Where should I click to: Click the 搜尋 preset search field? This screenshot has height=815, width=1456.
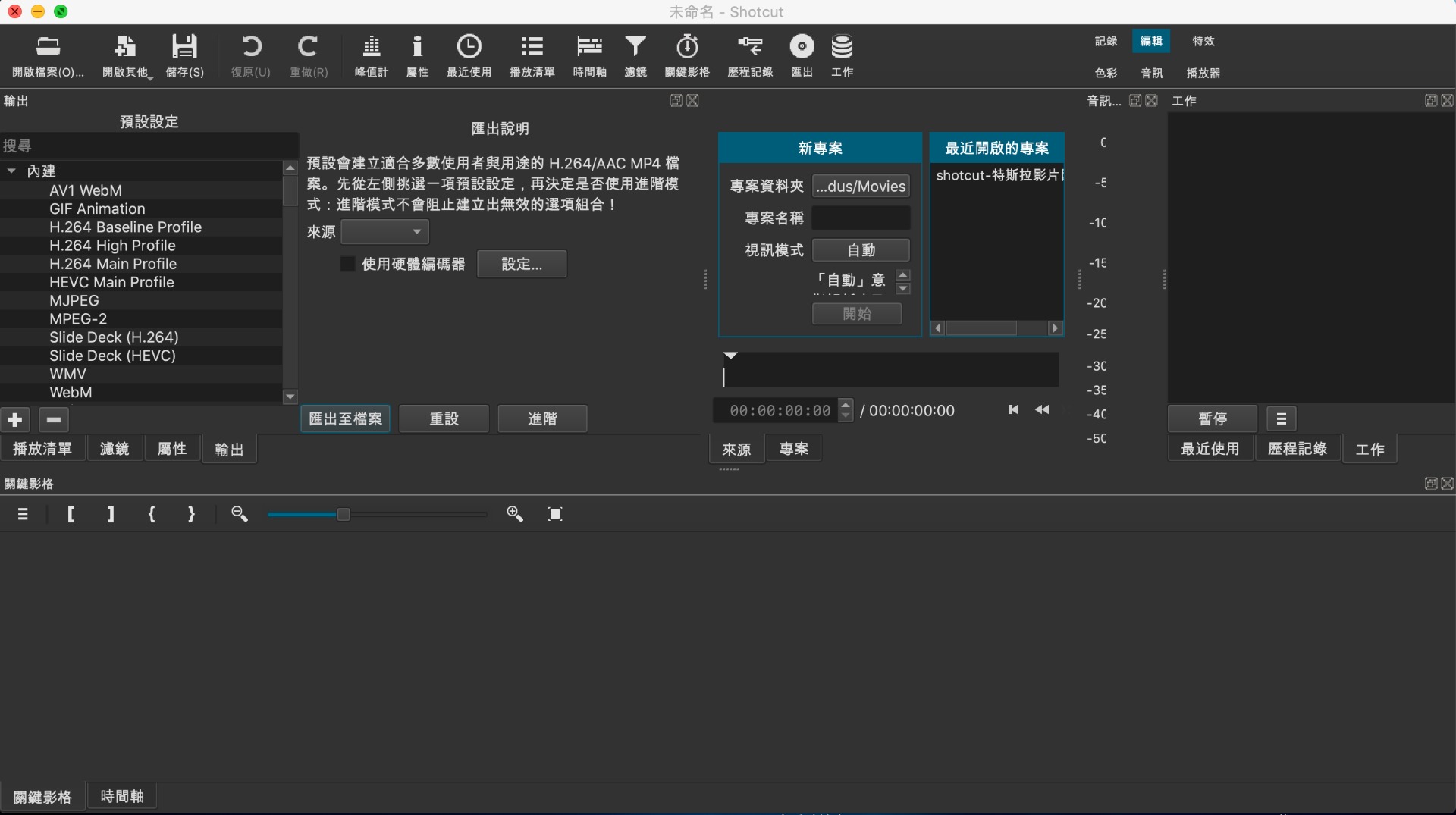tap(148, 146)
